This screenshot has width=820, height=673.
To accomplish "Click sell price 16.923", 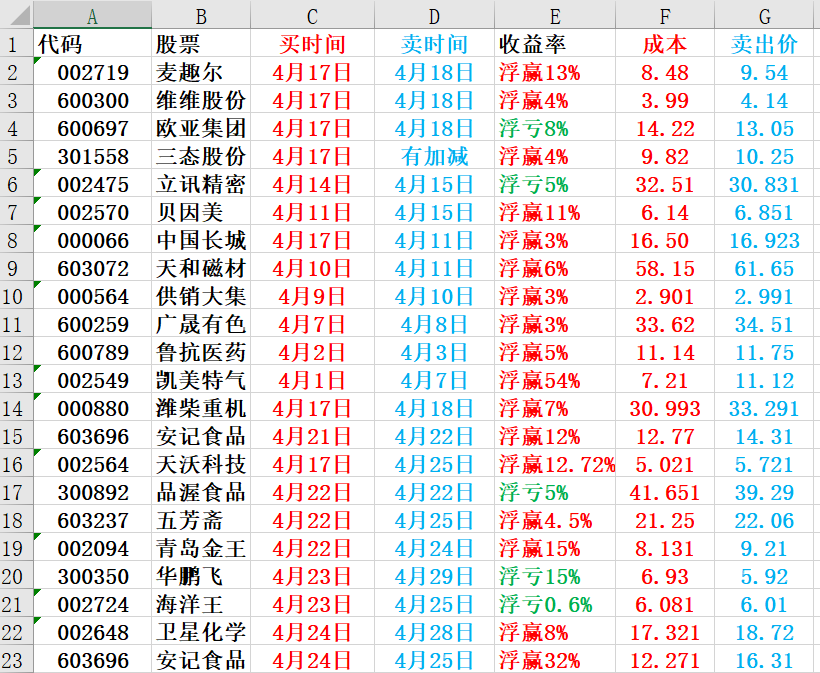I will pos(765,239).
